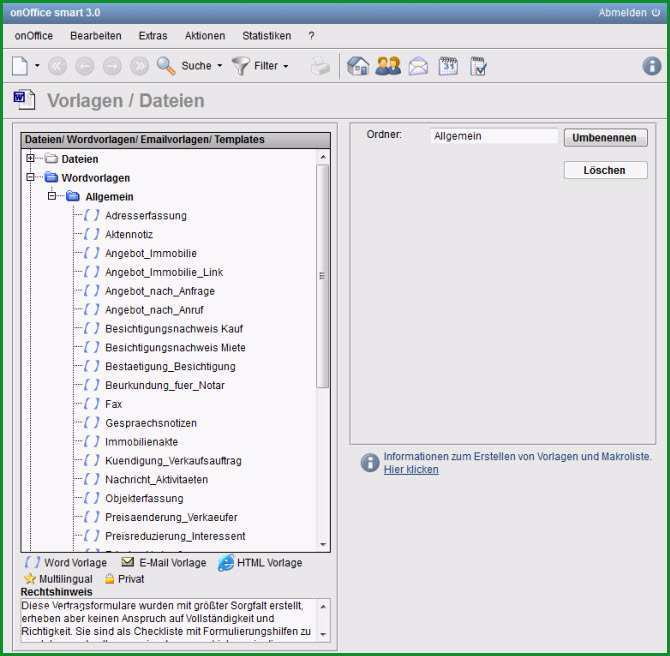Click the blue info icon in toolbar

pyautogui.click(x=652, y=66)
